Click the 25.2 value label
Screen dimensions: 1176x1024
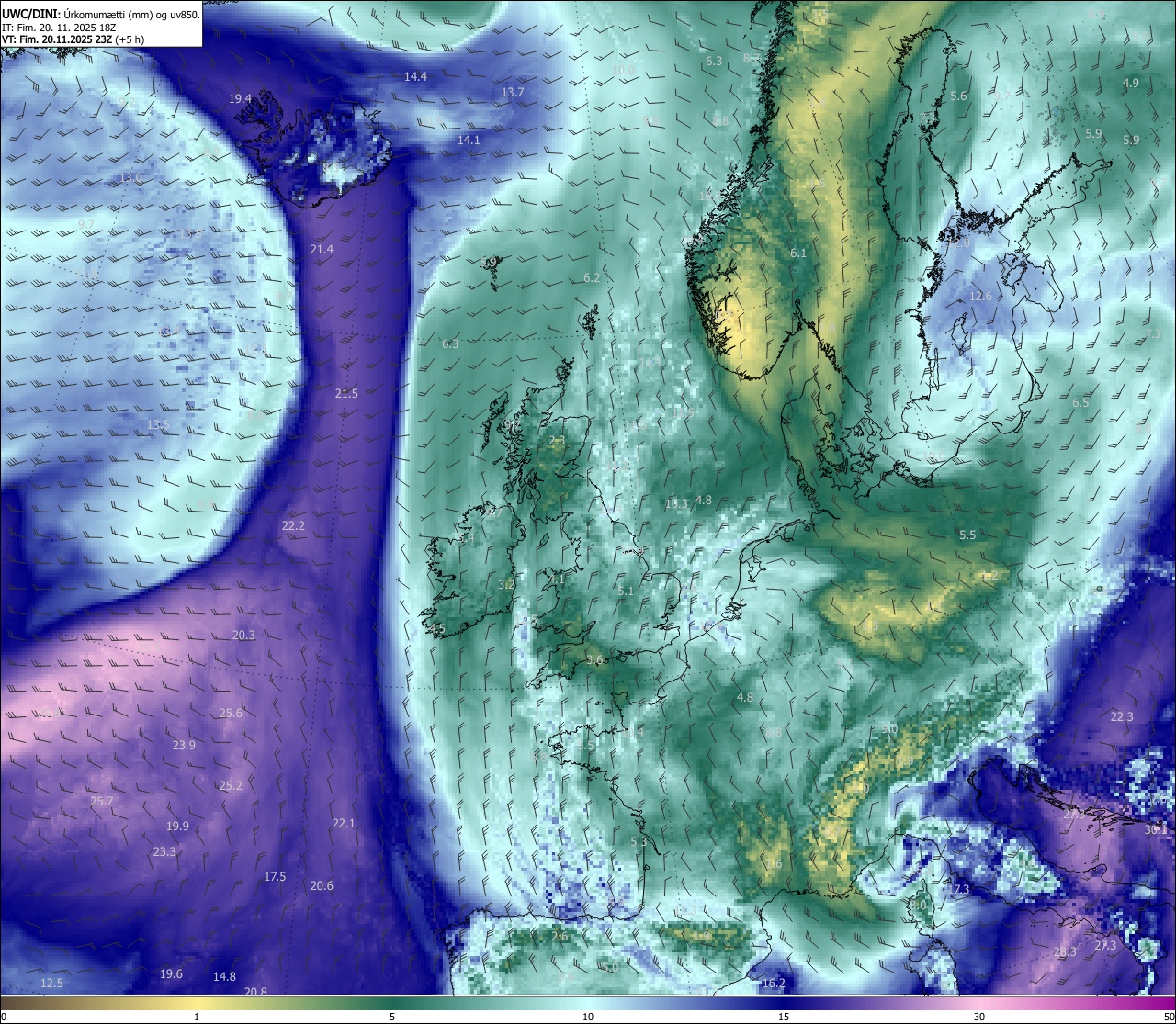pos(231,785)
